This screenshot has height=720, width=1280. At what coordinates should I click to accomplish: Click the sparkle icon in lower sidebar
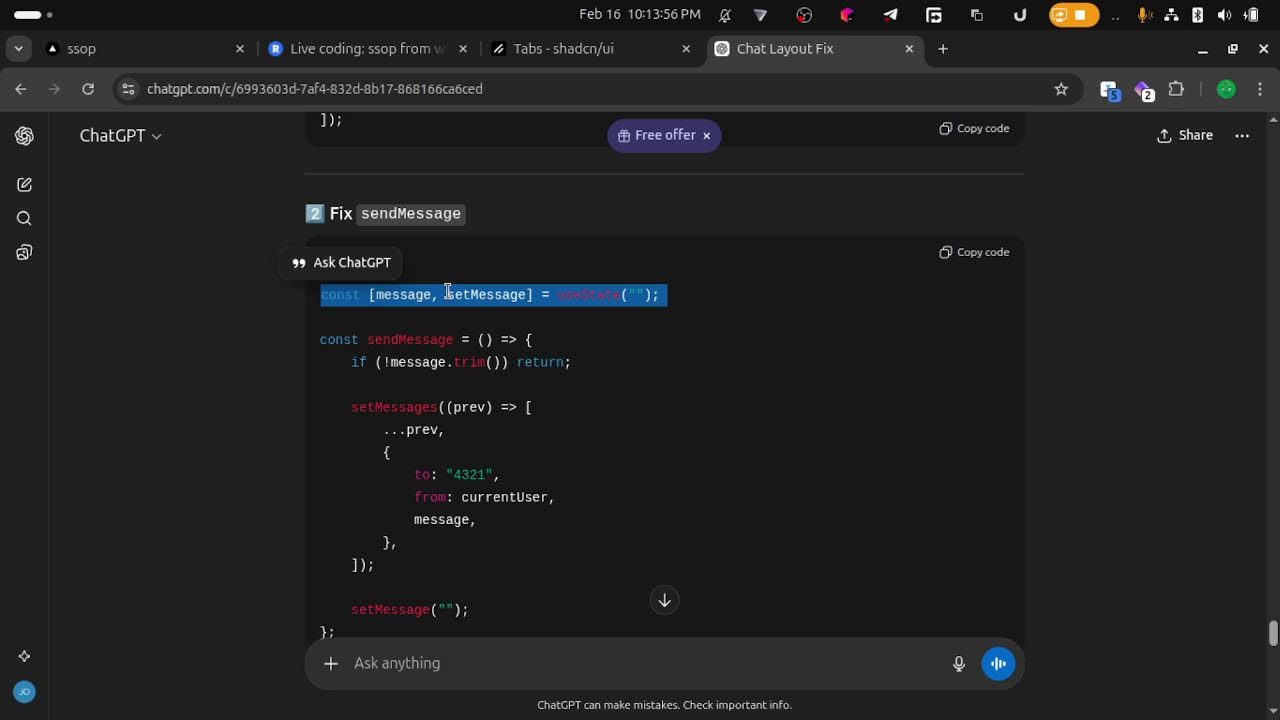25,657
